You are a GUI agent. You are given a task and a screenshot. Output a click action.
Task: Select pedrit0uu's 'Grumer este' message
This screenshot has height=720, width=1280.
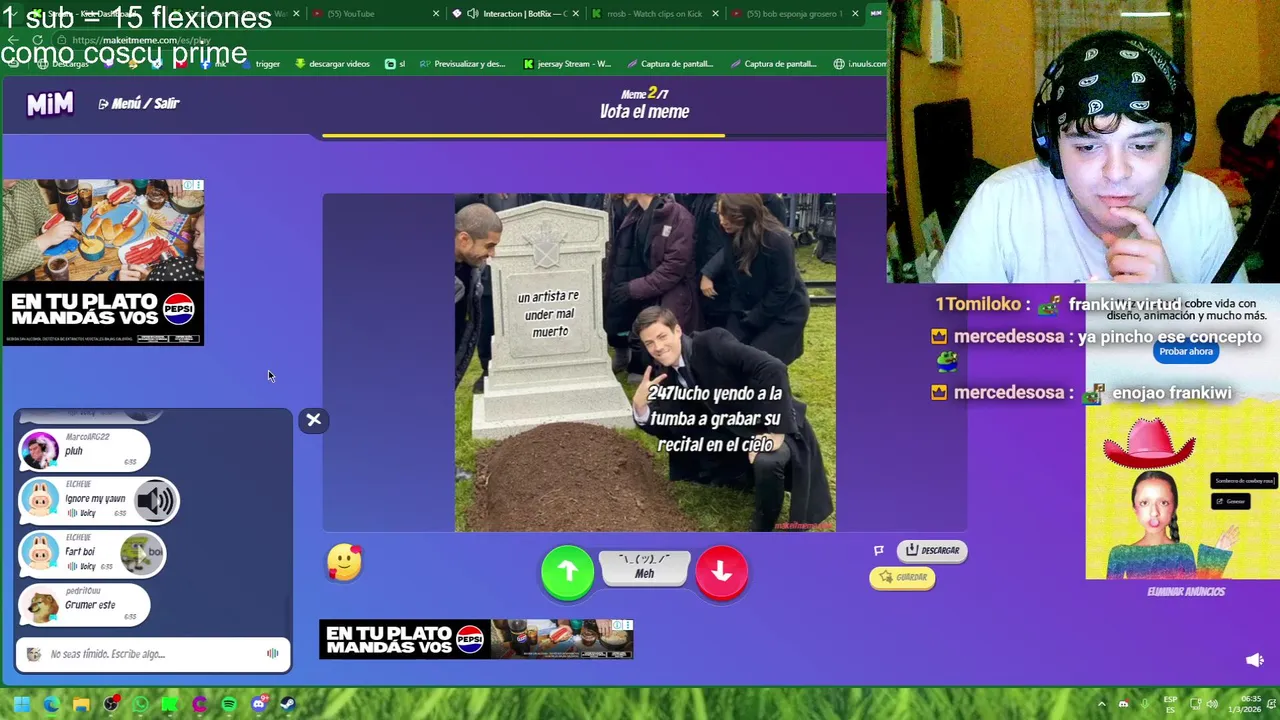[x=84, y=604]
